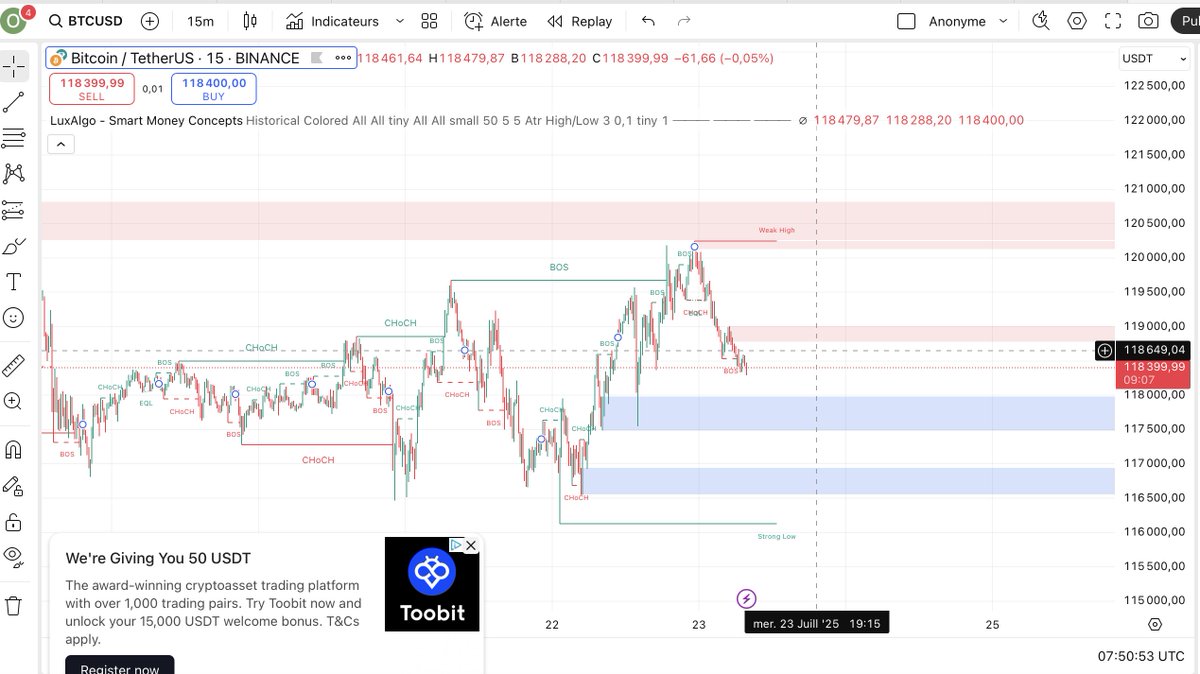The image size is (1200, 674).
Task: Open the user profile avatar menu
Action: pos(15,20)
